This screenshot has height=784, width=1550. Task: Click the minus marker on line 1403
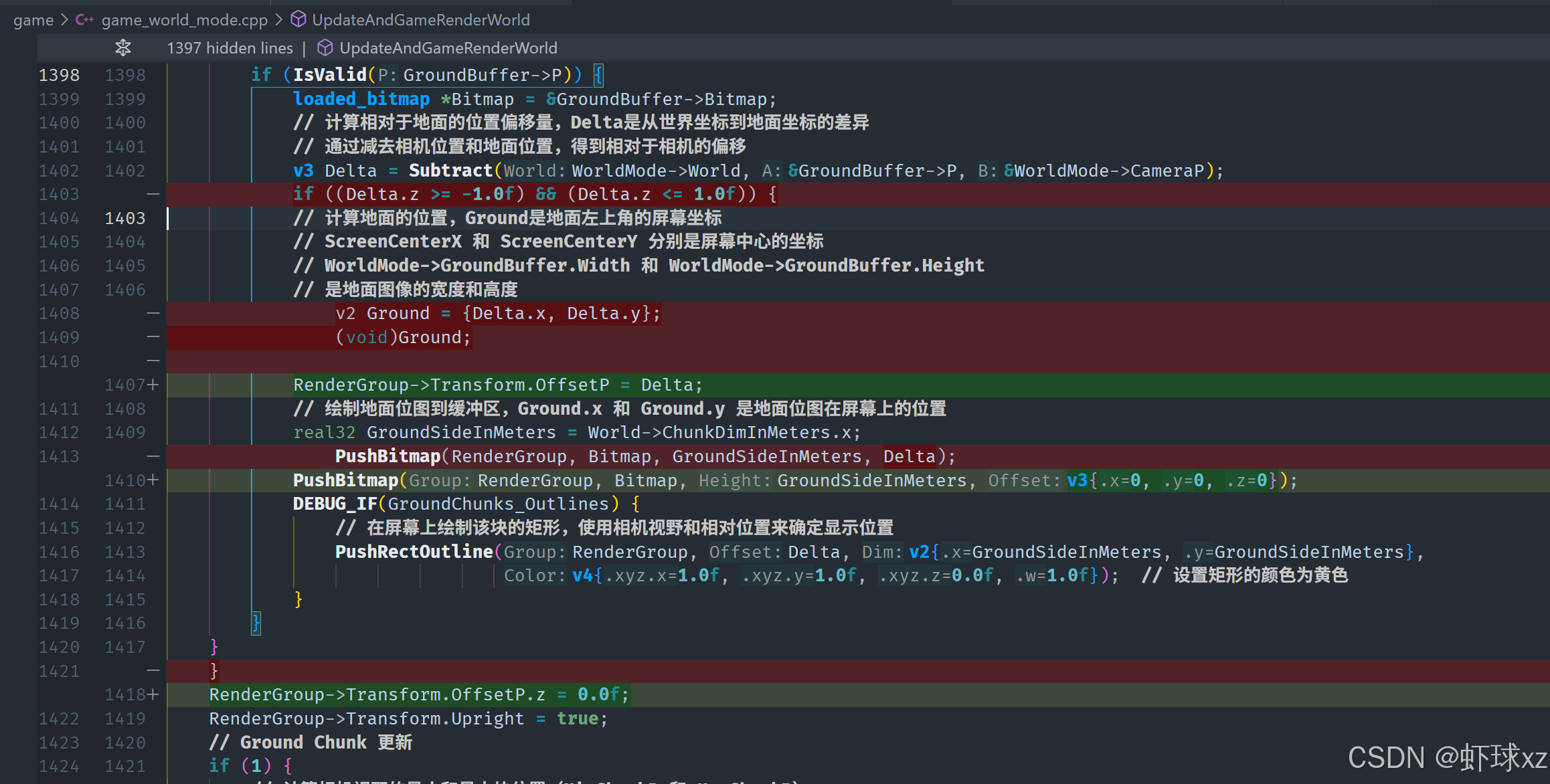[153, 194]
